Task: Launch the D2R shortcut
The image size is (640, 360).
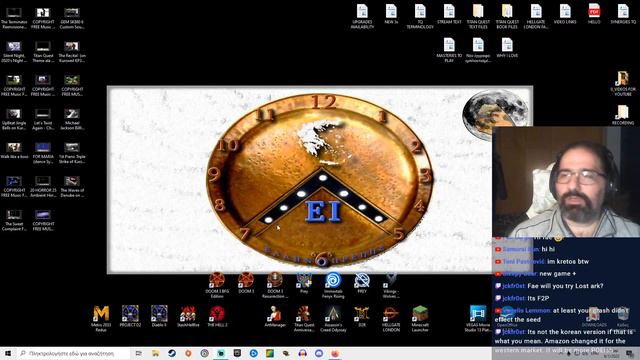Action: pyautogui.click(x=362, y=316)
